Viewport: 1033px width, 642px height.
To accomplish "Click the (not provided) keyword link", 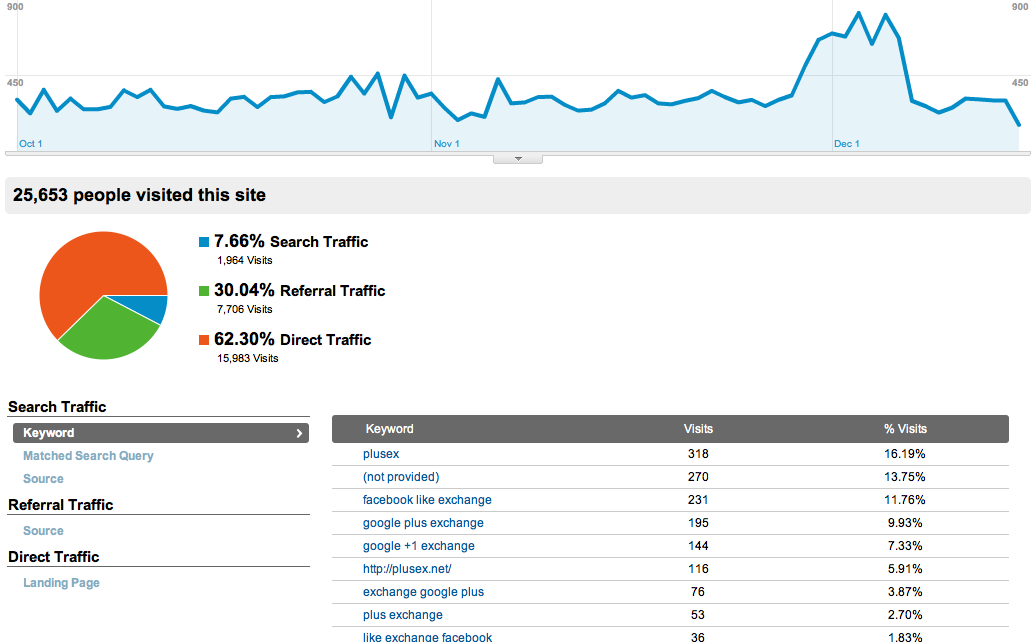I will [401, 477].
